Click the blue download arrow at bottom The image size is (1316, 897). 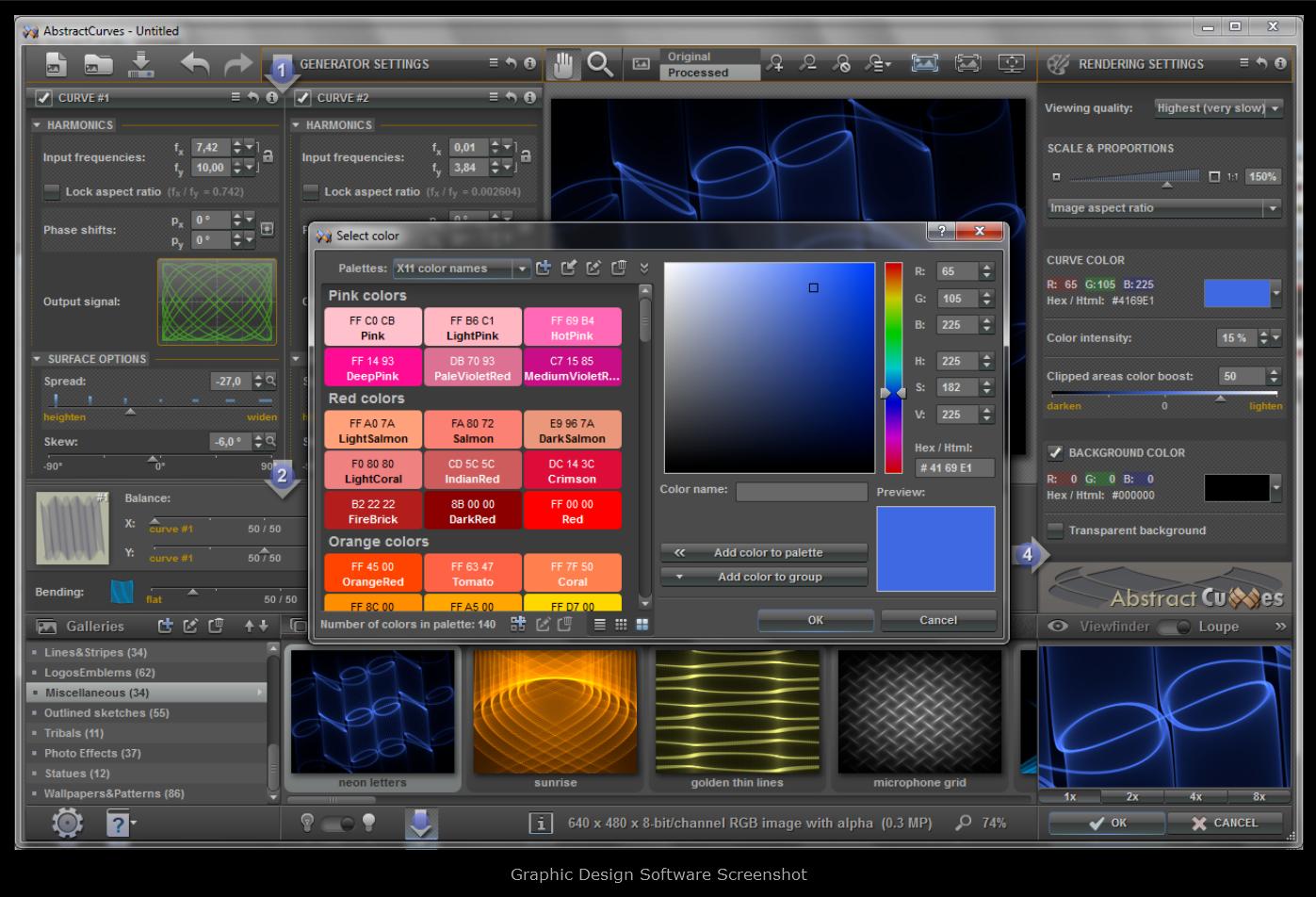point(421,824)
